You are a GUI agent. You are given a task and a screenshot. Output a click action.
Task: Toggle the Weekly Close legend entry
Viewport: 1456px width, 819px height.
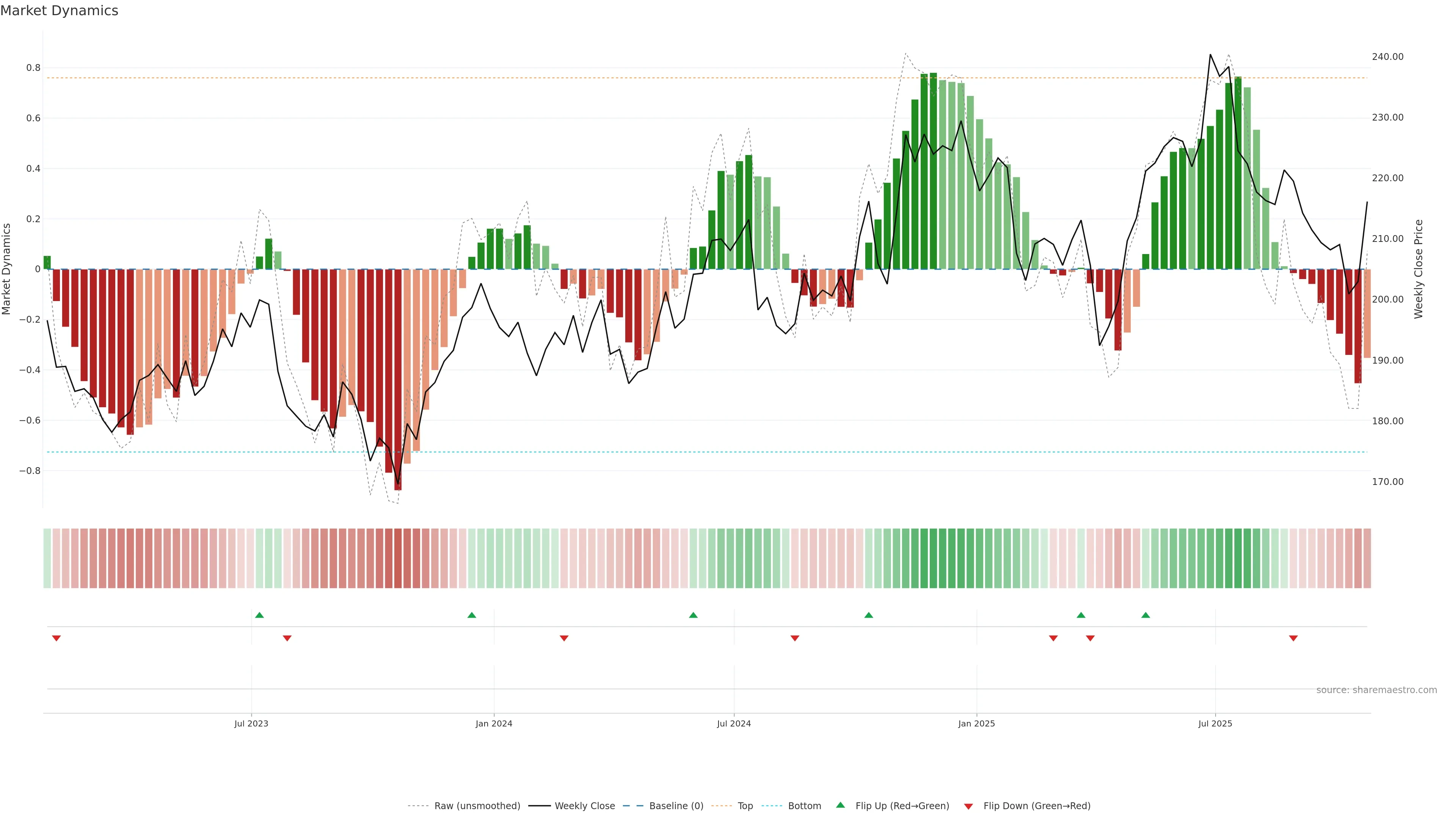click(x=584, y=806)
